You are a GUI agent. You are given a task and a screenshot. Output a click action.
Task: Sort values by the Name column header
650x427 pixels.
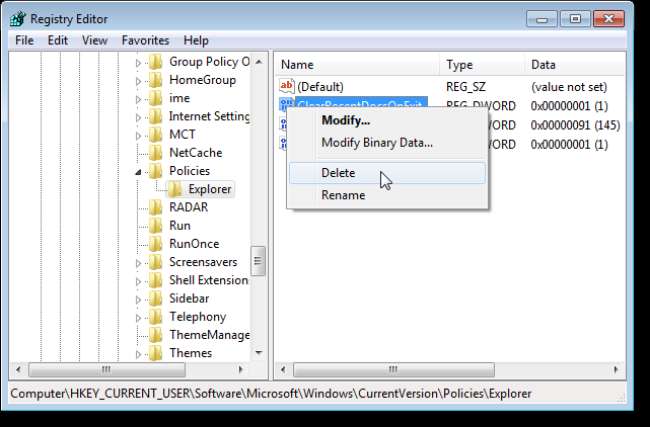tap(358, 65)
